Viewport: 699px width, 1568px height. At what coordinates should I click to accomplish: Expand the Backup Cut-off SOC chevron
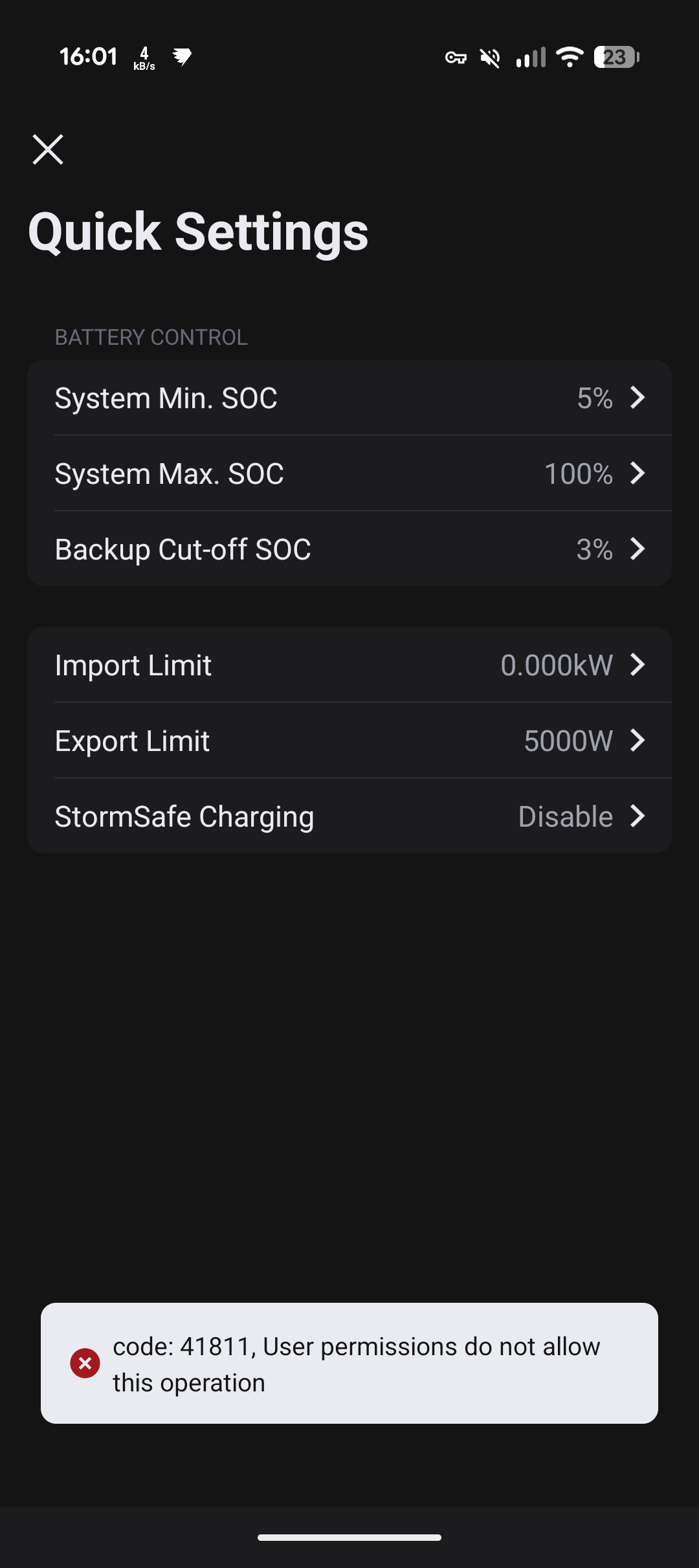(x=638, y=549)
